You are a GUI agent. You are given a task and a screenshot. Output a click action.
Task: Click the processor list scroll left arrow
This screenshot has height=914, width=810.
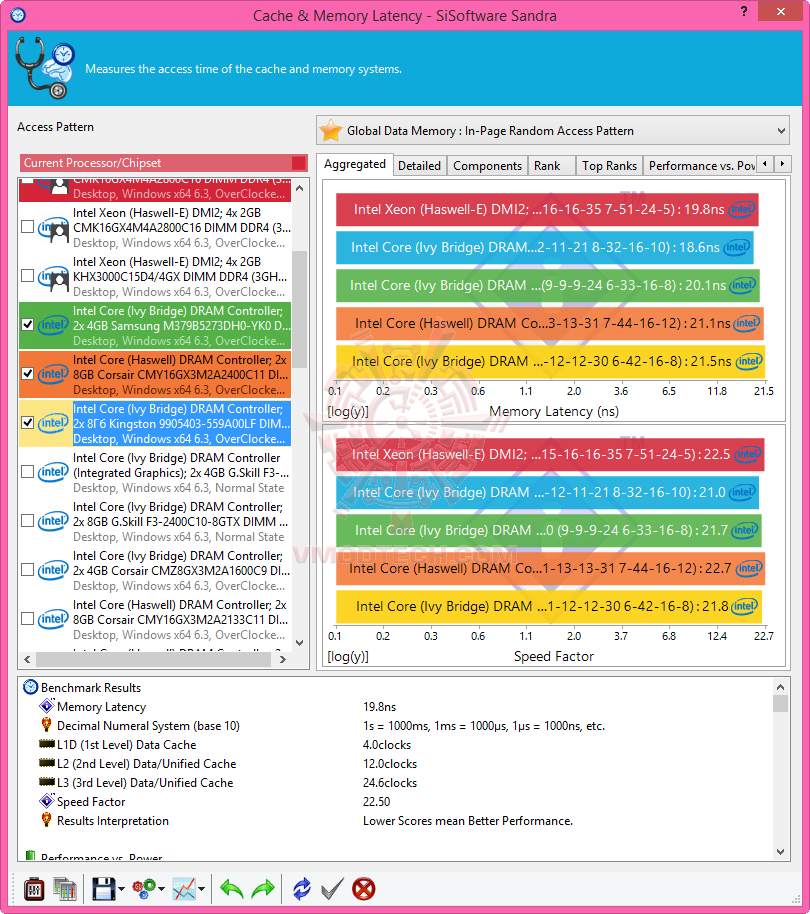(x=27, y=659)
